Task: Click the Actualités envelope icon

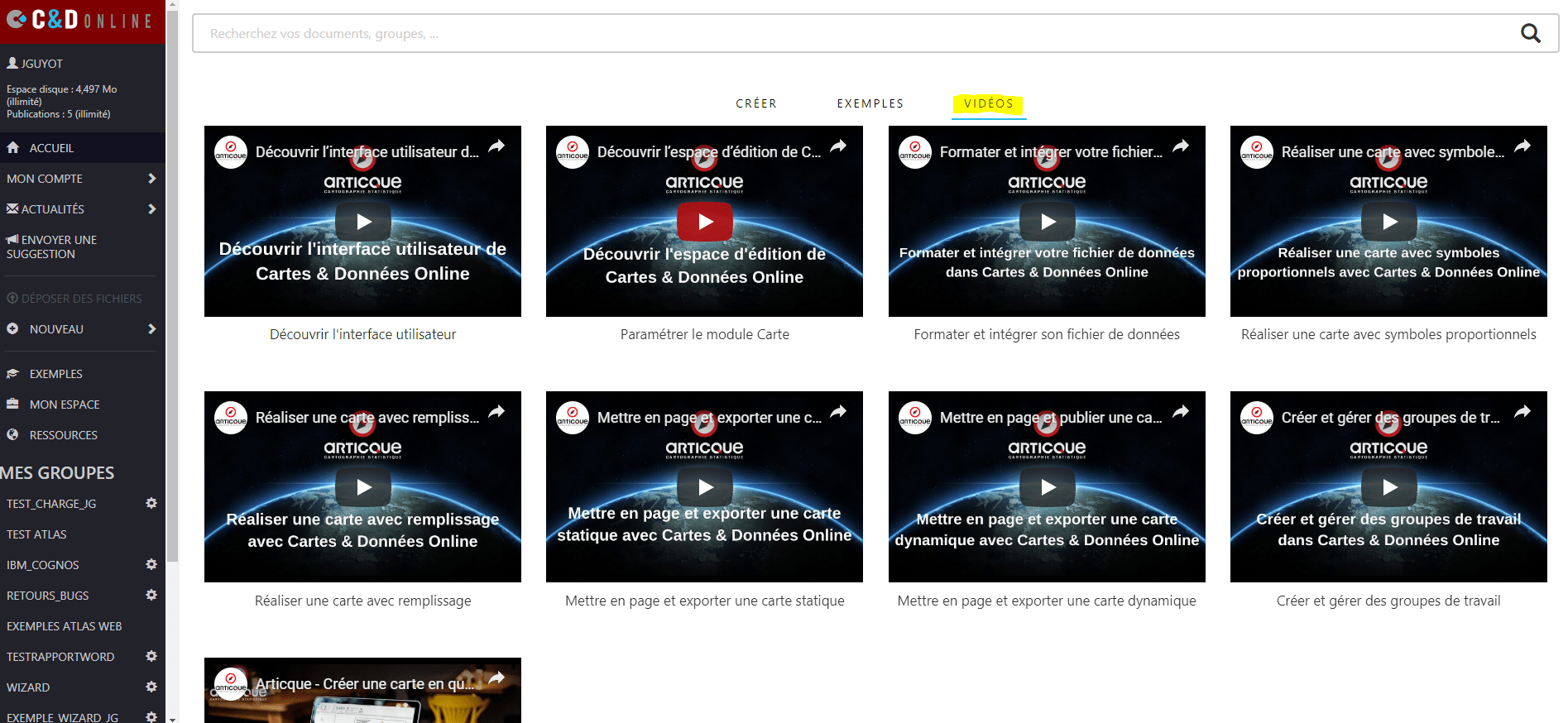Action: (x=12, y=208)
